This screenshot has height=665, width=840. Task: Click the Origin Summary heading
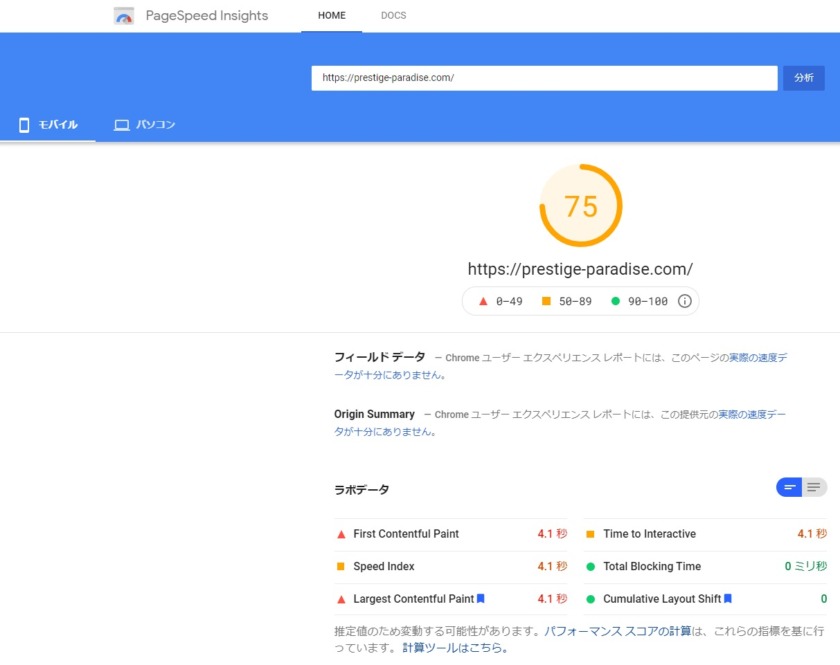pos(374,414)
